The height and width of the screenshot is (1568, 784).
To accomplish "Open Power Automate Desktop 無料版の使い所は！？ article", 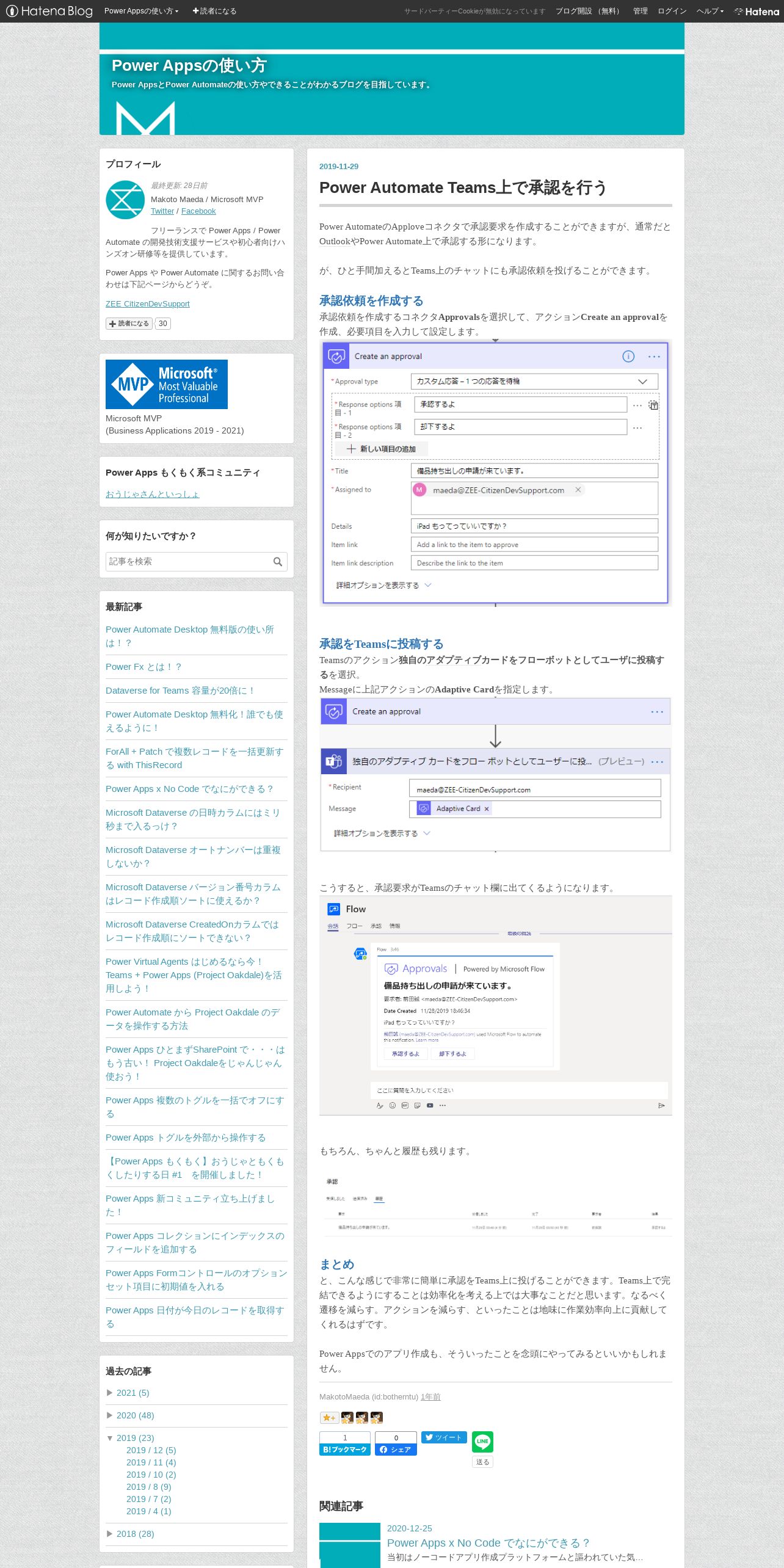I will point(190,636).
